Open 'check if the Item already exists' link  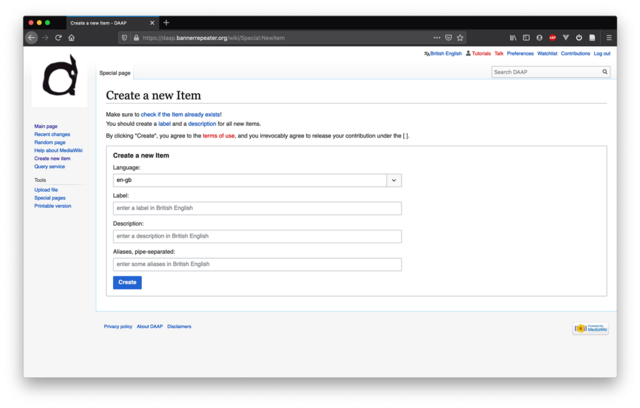pos(180,114)
